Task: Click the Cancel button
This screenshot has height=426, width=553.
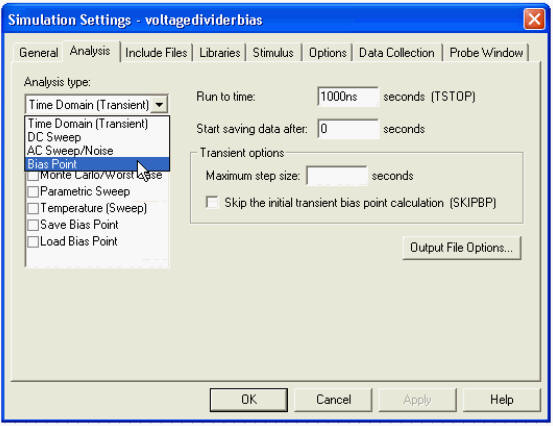Action: pyautogui.click(x=333, y=400)
